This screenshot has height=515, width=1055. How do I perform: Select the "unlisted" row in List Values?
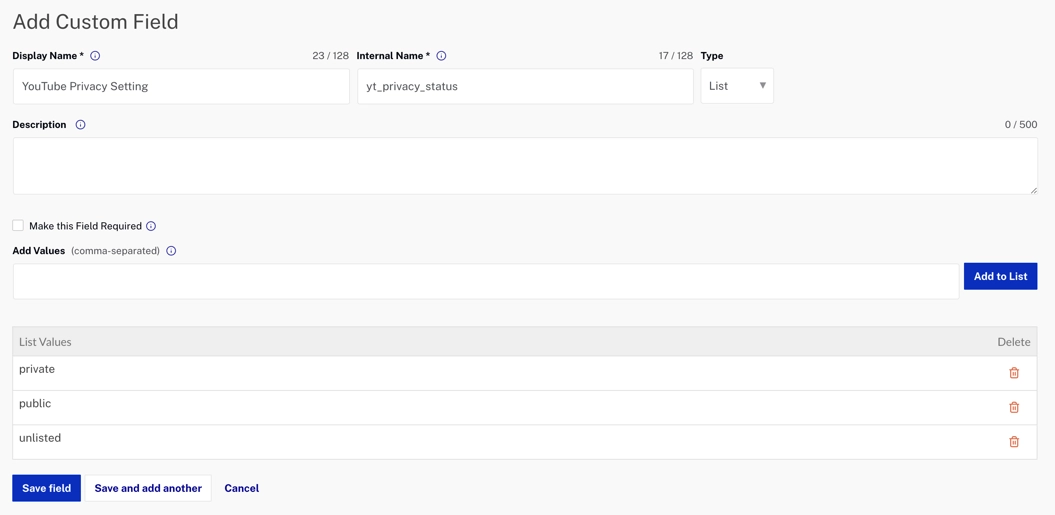[400, 440]
